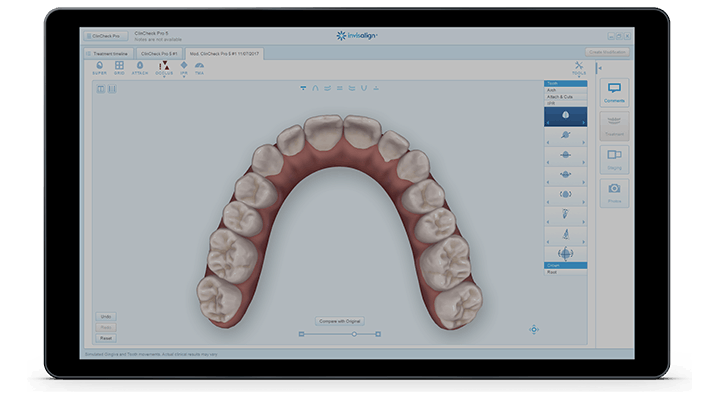Select the first view icon with solid bar
The height and width of the screenshot is (400, 720).
click(303, 88)
